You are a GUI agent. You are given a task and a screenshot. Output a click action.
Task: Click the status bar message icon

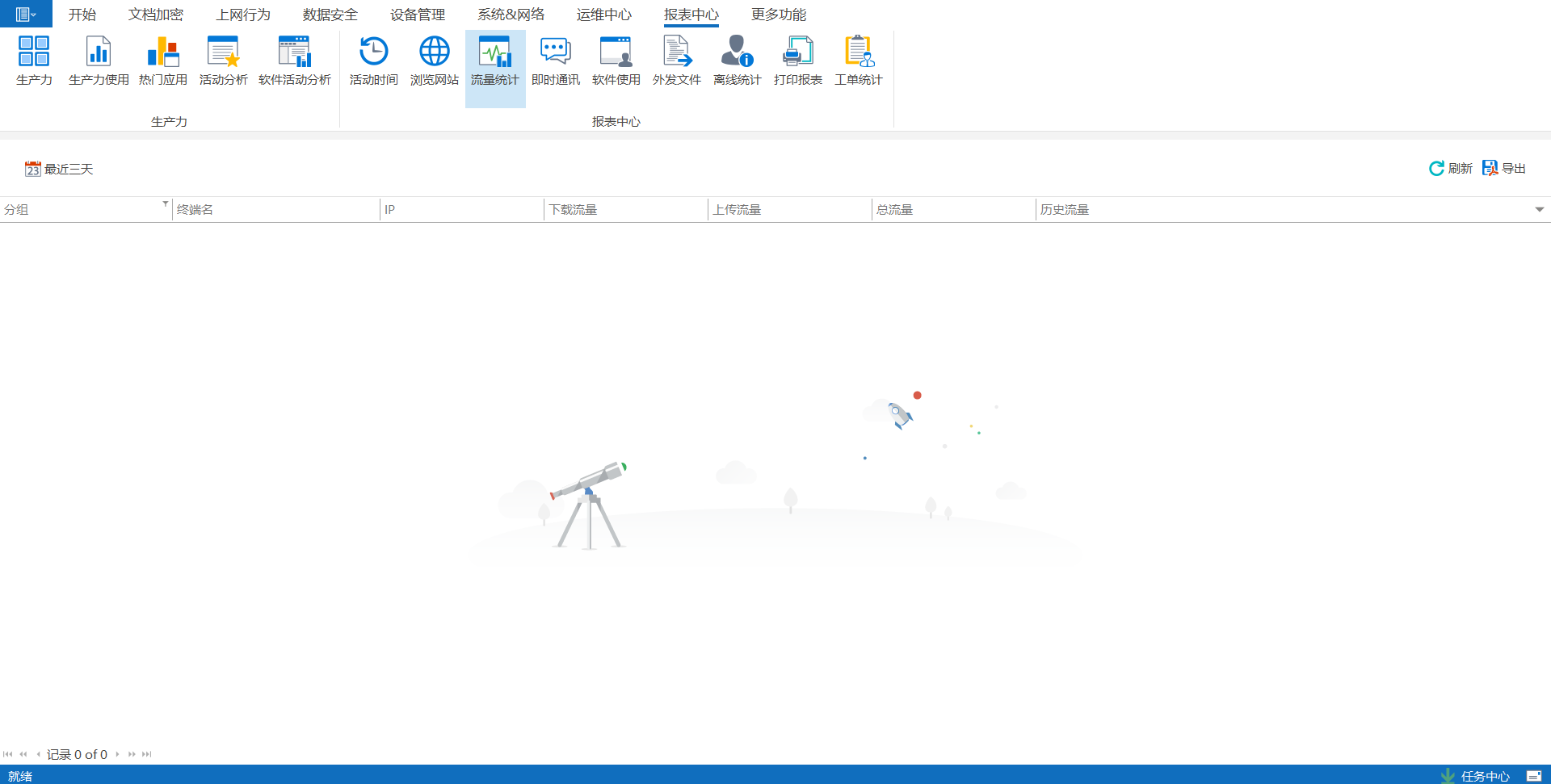(x=1534, y=776)
